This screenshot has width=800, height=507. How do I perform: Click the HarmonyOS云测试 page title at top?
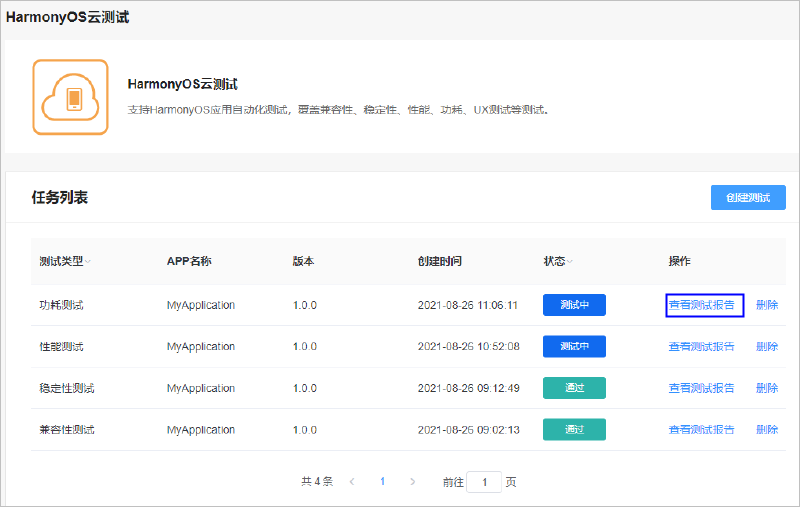67,17
